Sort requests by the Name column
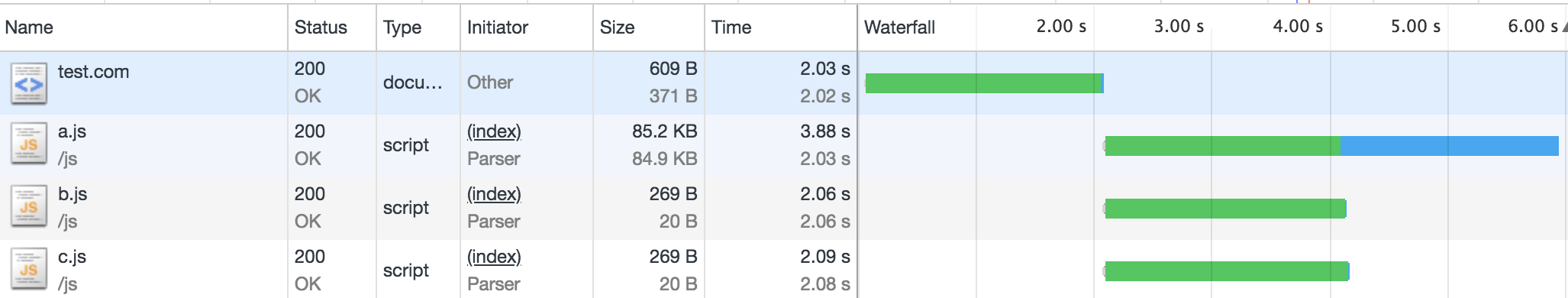The width and height of the screenshot is (1568, 298). [x=144, y=28]
